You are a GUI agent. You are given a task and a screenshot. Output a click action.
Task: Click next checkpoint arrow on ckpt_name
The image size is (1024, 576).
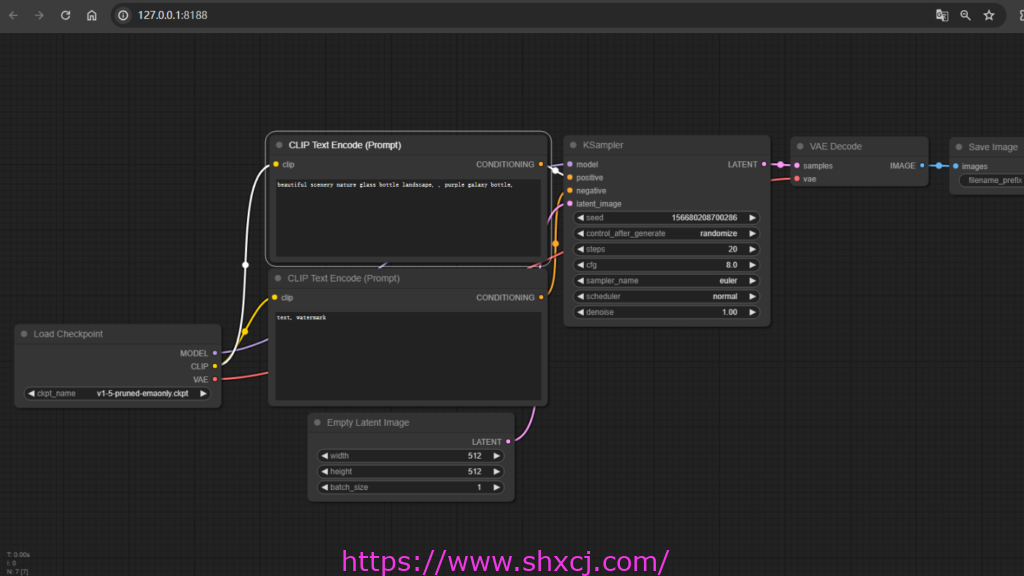tap(204, 394)
